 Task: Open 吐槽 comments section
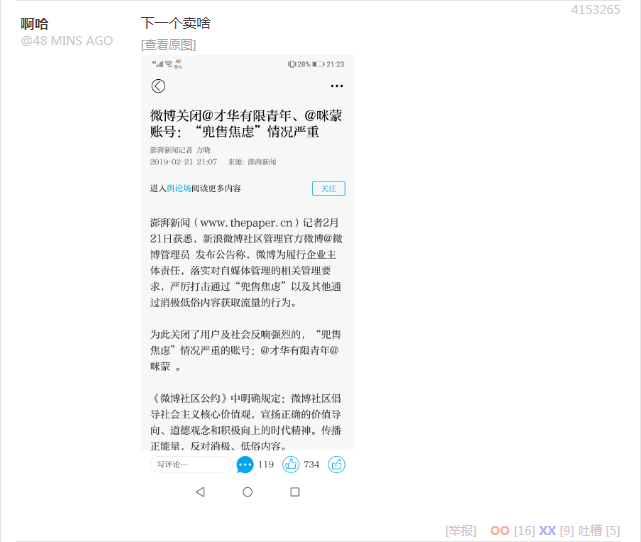[x=590, y=531]
